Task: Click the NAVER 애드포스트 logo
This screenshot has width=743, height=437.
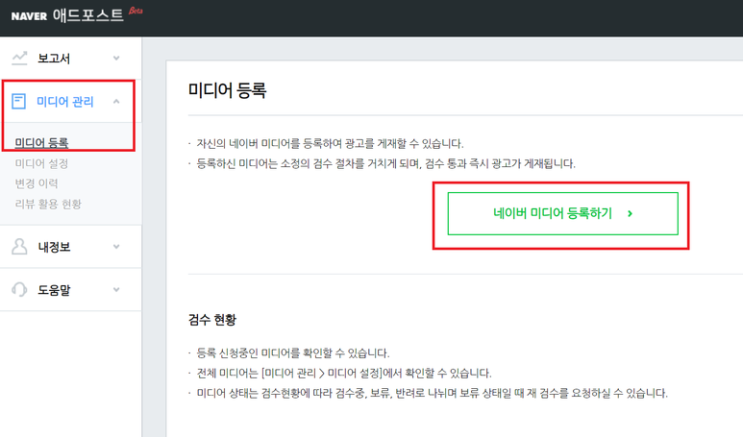Action: point(67,15)
